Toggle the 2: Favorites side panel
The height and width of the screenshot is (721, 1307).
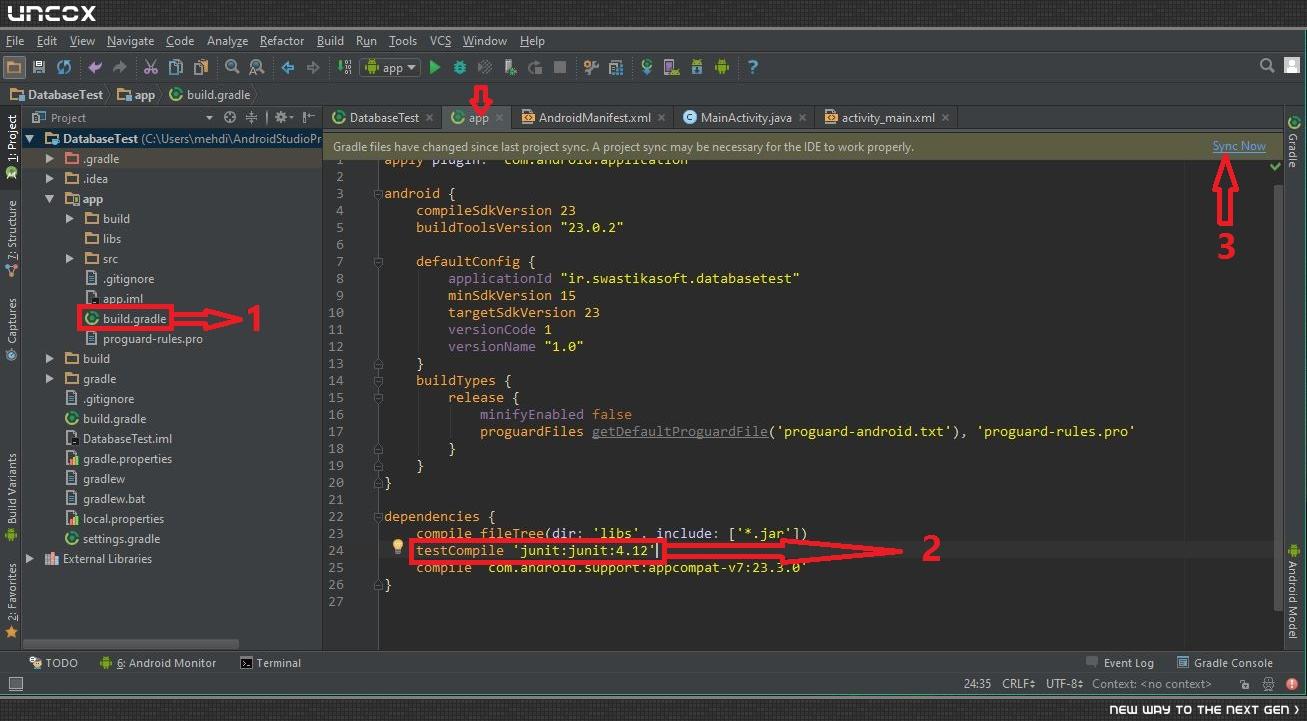coord(11,600)
